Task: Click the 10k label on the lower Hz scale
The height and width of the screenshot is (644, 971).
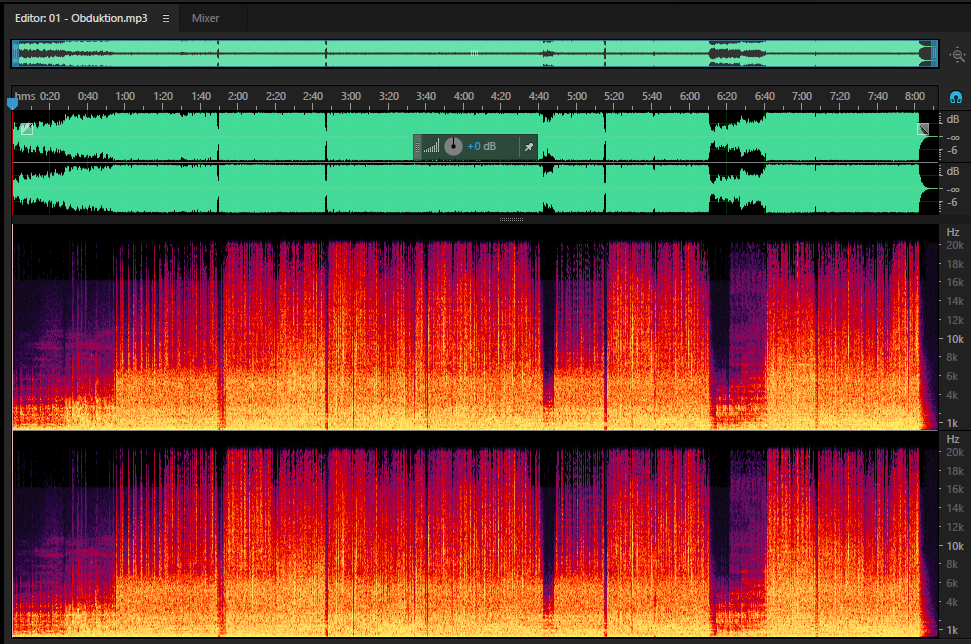Action: pos(955,546)
